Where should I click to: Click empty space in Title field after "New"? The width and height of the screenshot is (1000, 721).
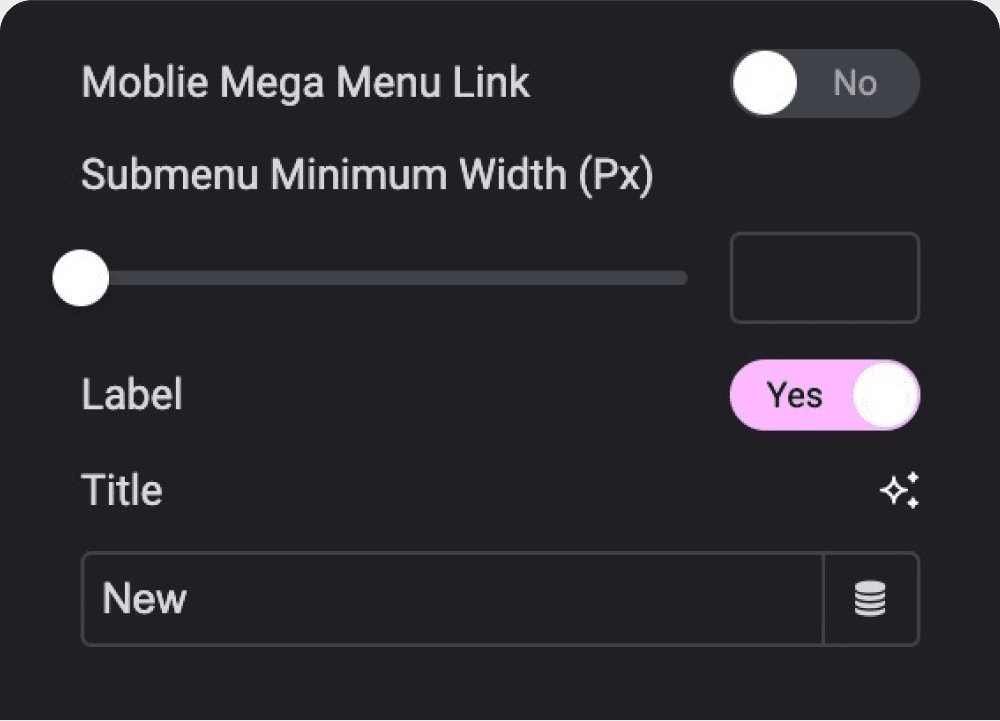click(500, 599)
